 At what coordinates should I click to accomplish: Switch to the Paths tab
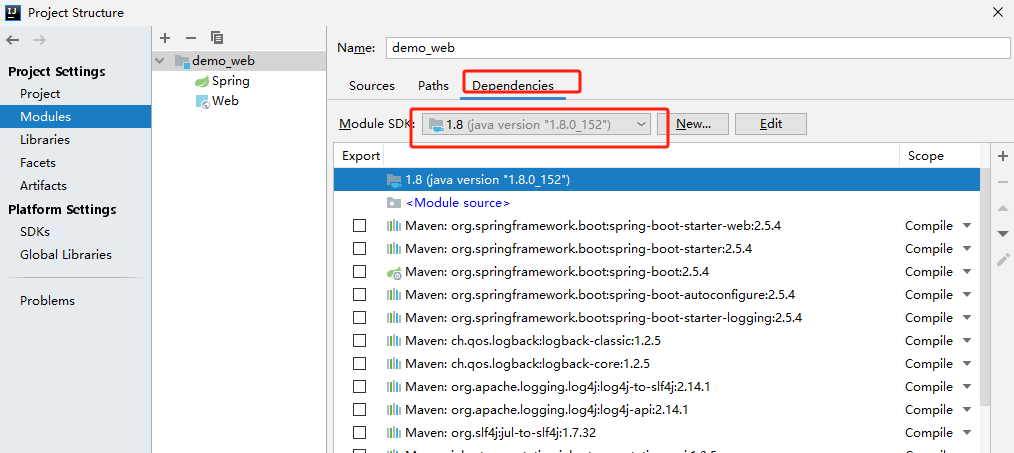click(x=433, y=85)
